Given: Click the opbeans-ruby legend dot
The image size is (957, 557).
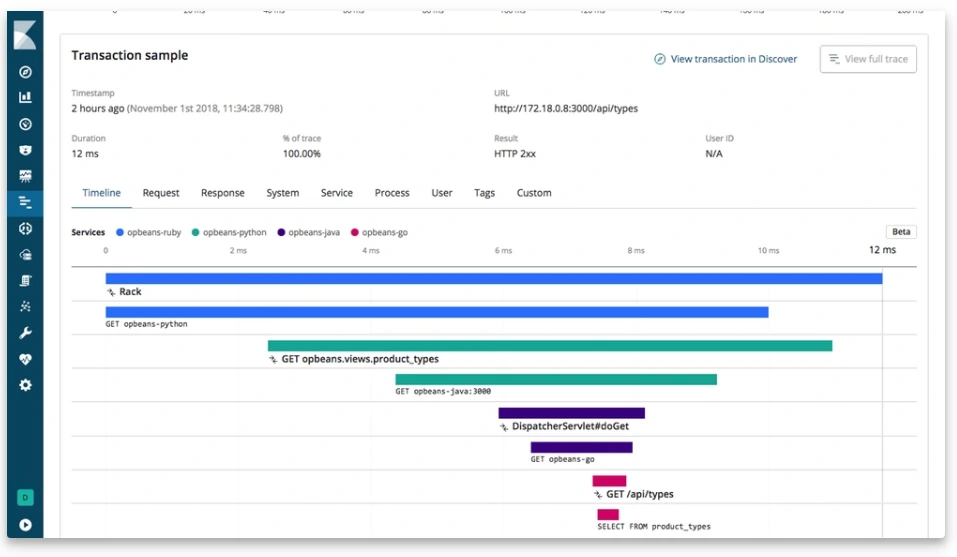Looking at the screenshot, I should pos(120,232).
